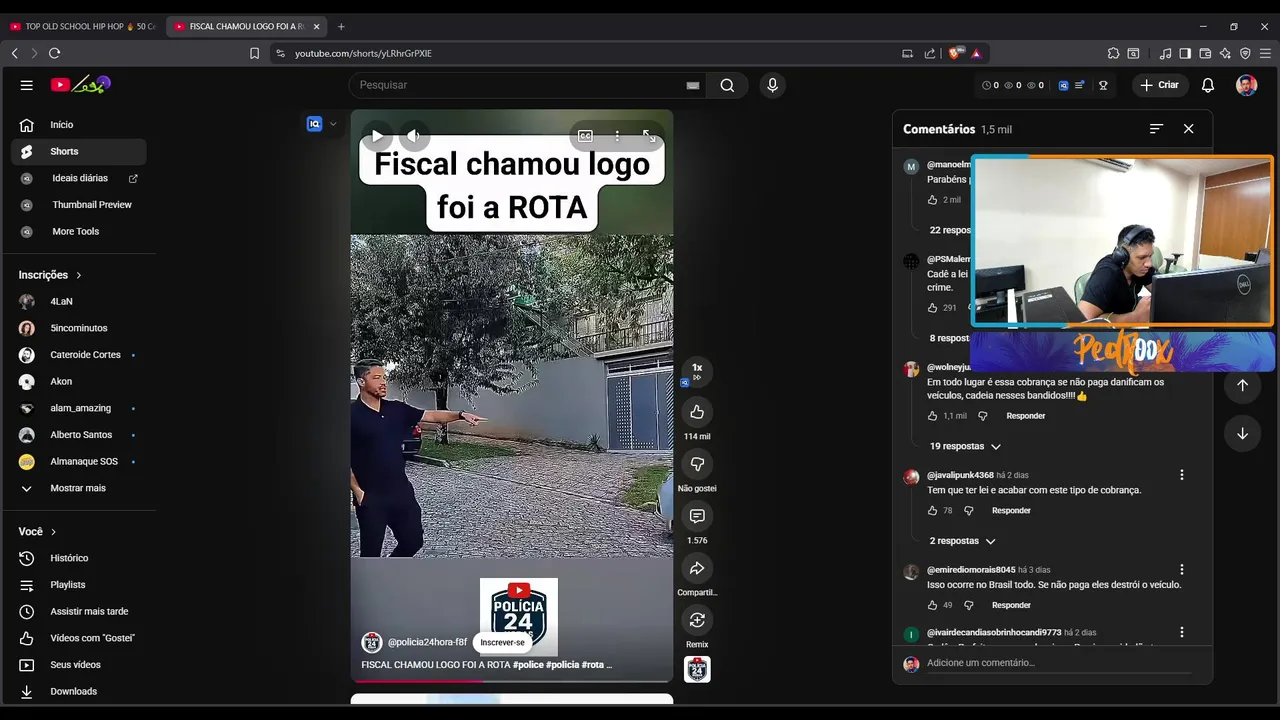Image resolution: width=1280 pixels, height=720 pixels.
Task: Switch to the TOP OLD SCHOOL HIP HOP tab
Action: (83, 26)
